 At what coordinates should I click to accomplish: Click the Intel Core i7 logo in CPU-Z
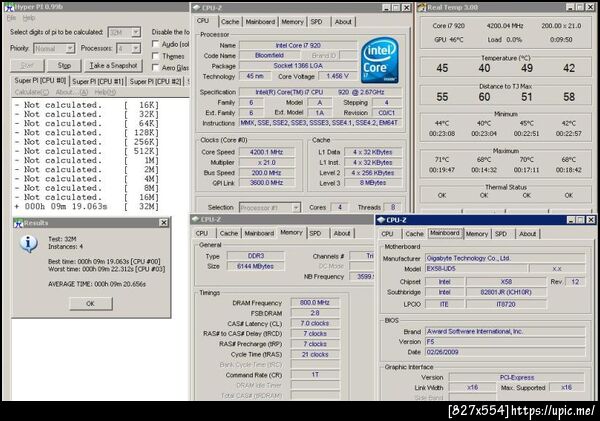tap(379, 60)
